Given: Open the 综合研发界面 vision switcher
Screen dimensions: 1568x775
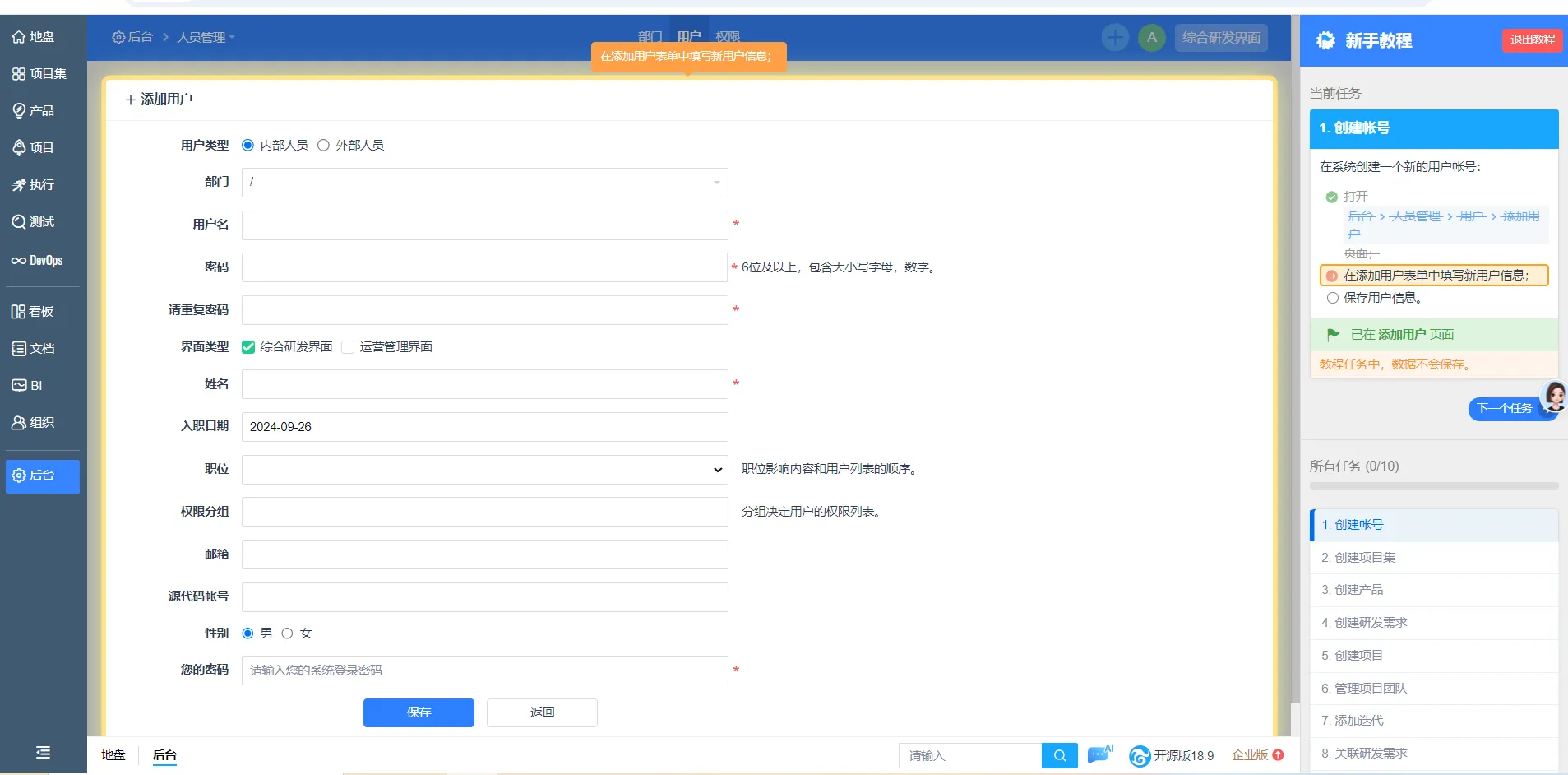Looking at the screenshot, I should click(x=1221, y=37).
